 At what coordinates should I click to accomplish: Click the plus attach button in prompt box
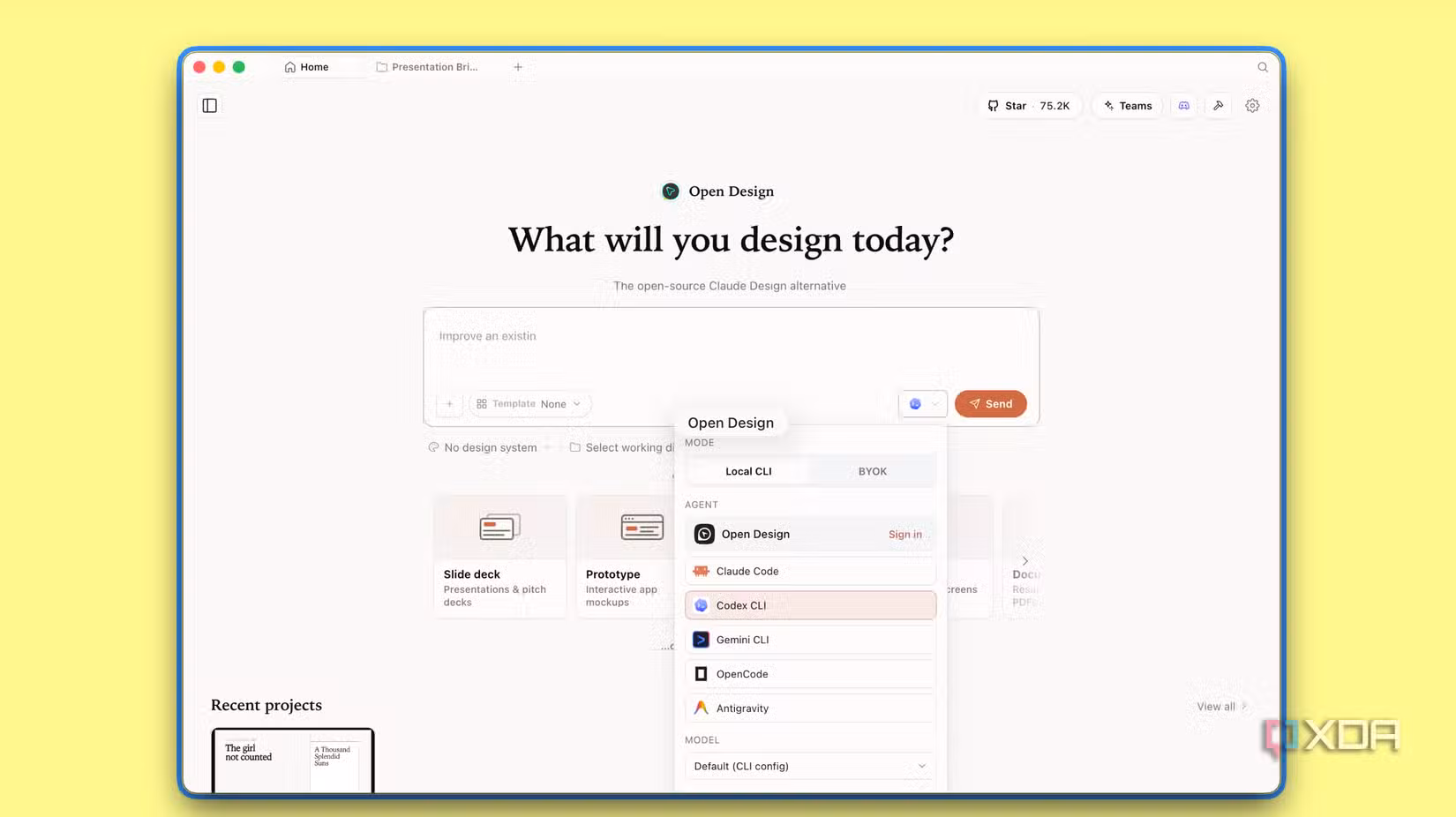click(x=449, y=404)
